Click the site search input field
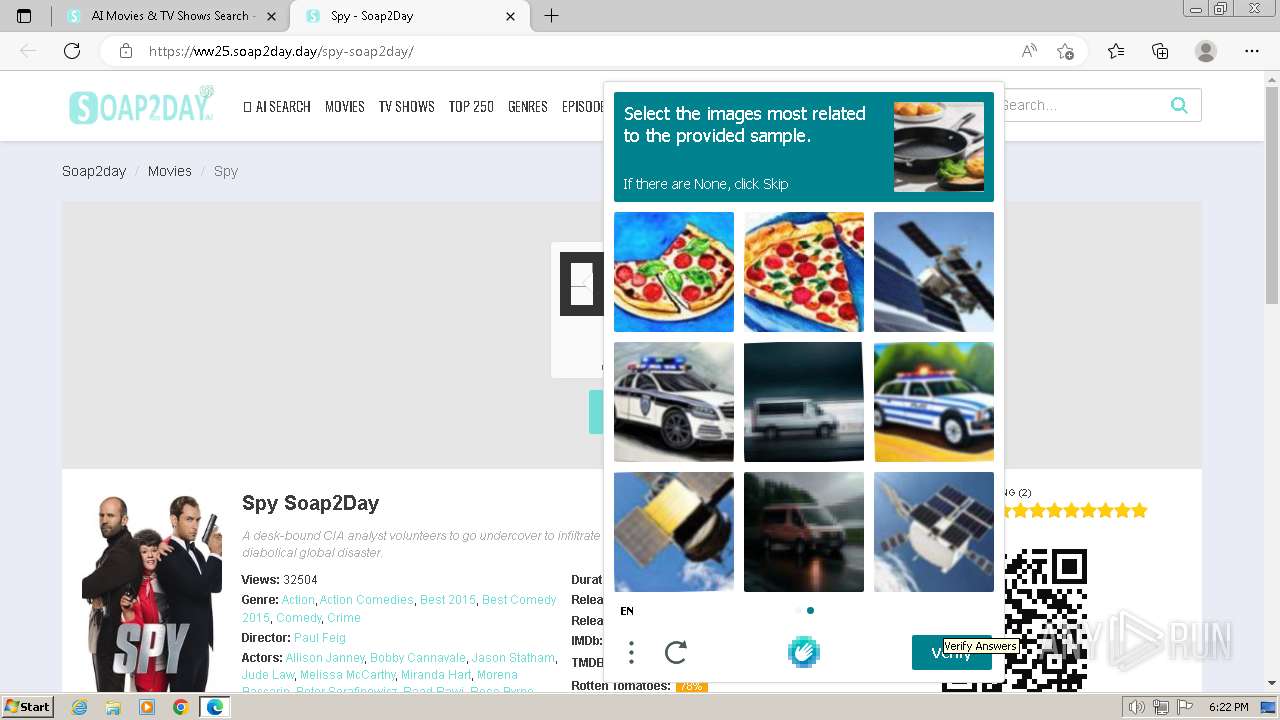 tap(1085, 105)
